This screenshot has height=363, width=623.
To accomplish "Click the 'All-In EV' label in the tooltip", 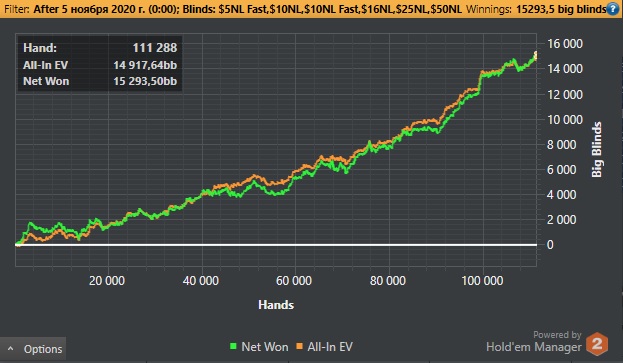I will [x=45, y=65].
